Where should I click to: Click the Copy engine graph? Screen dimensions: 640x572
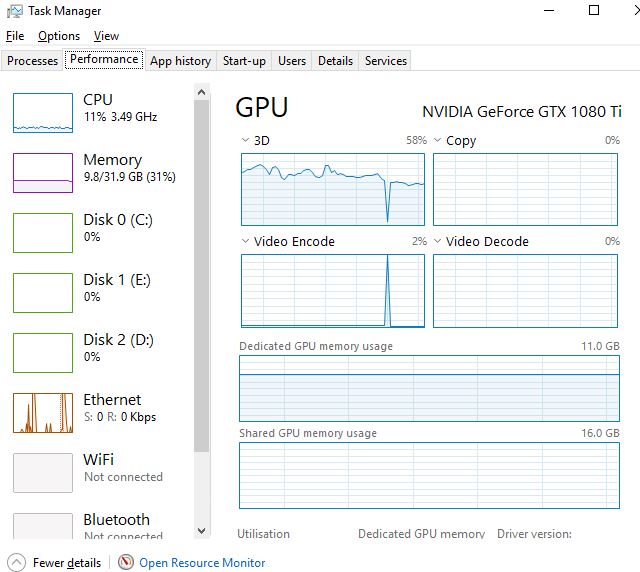[x=525, y=189]
